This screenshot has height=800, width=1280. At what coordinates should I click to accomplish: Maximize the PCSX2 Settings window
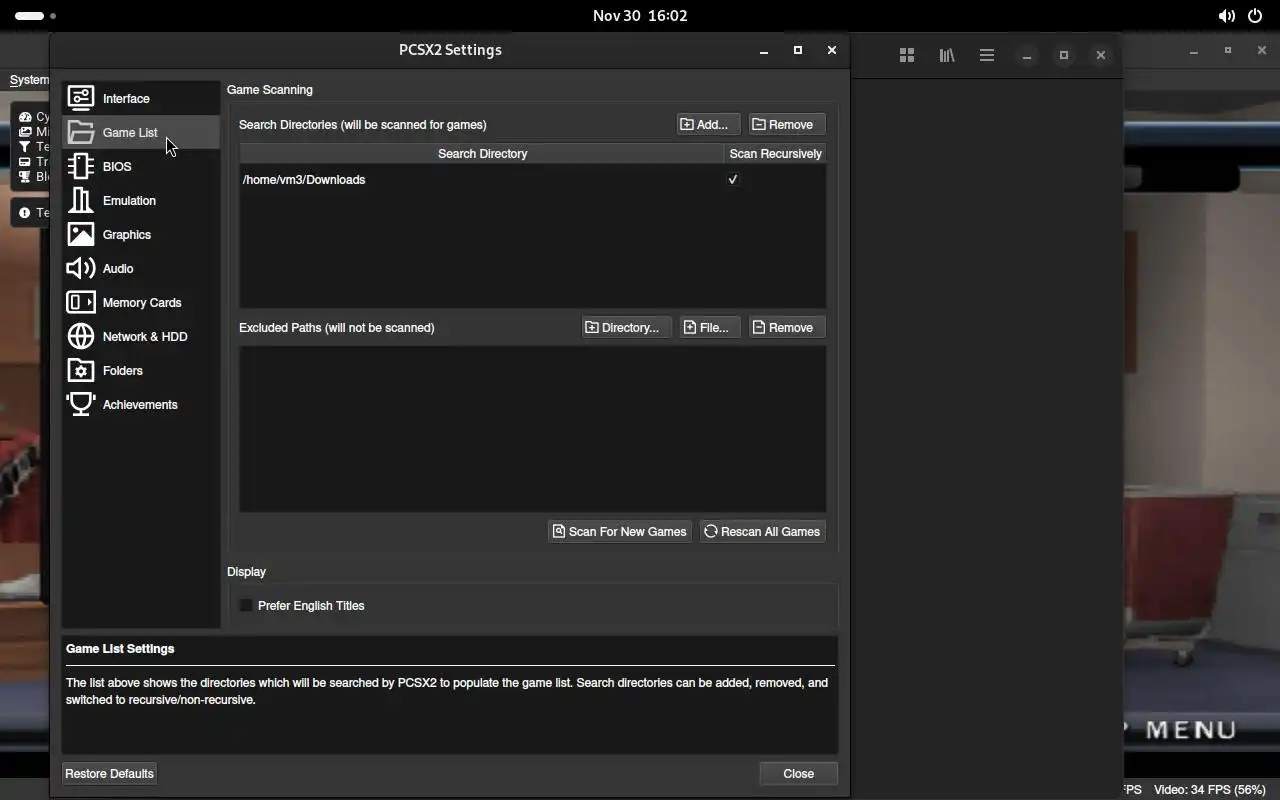tap(798, 50)
